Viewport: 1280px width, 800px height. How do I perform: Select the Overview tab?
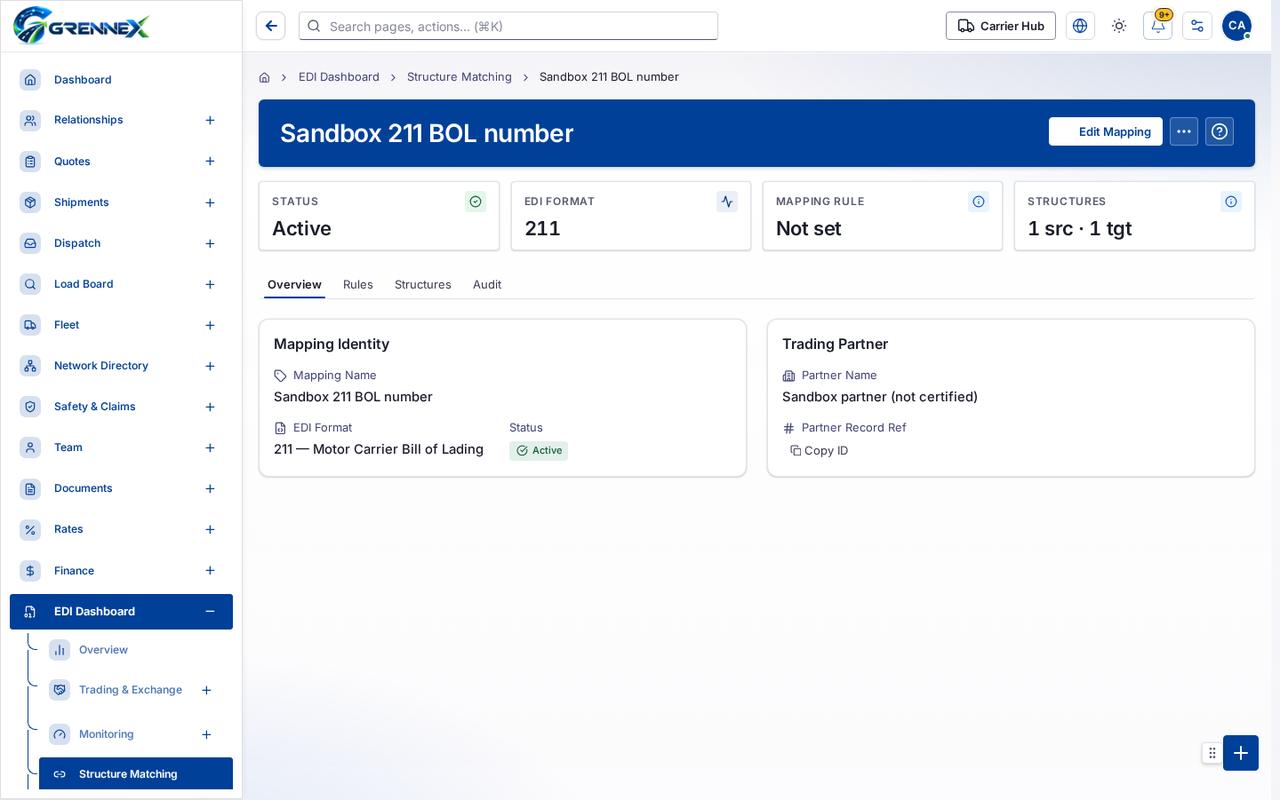294,285
